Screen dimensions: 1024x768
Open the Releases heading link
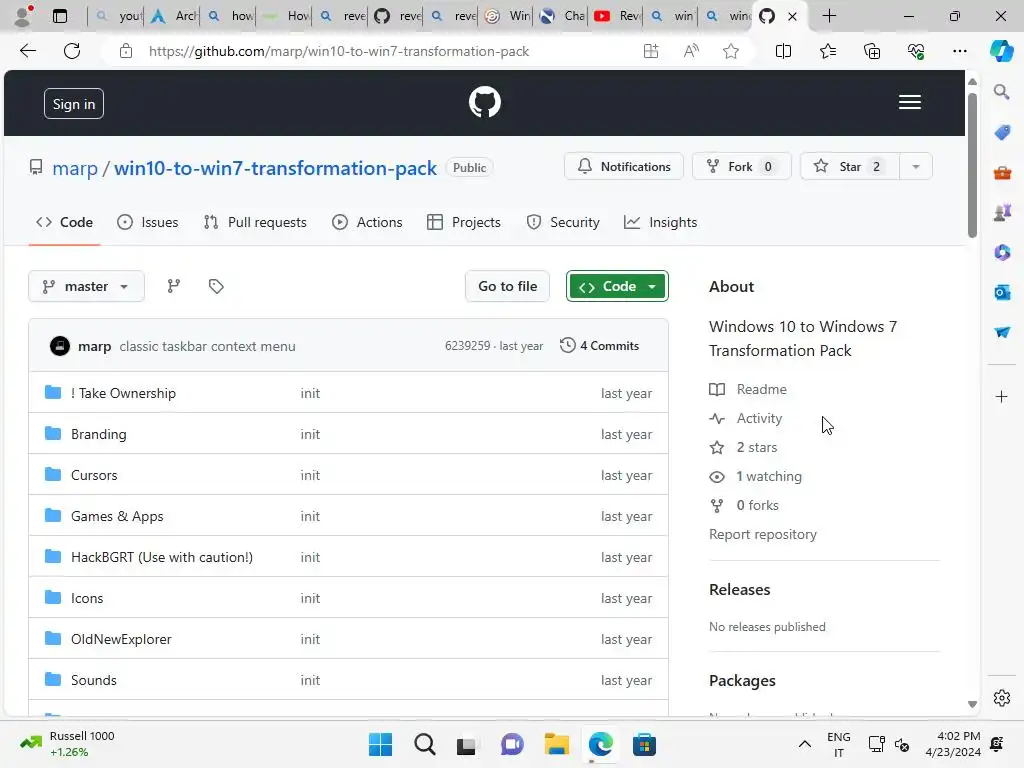[739, 590]
